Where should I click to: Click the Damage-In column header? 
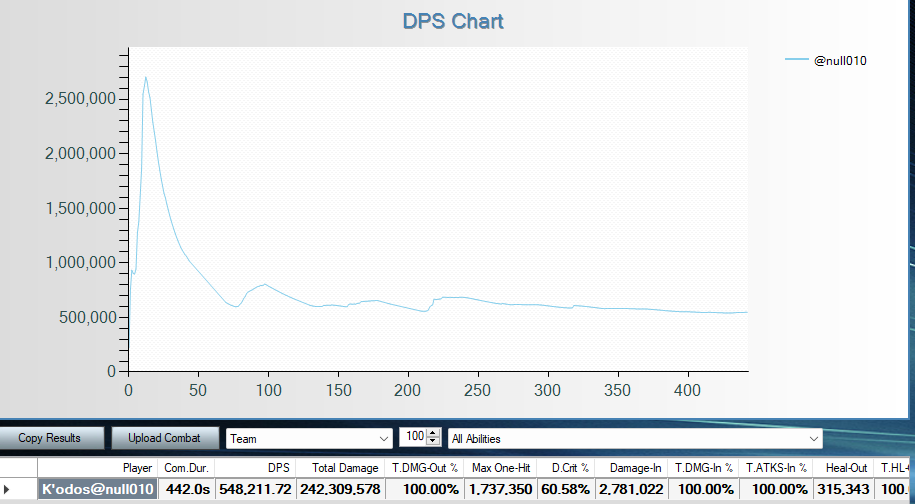635,467
